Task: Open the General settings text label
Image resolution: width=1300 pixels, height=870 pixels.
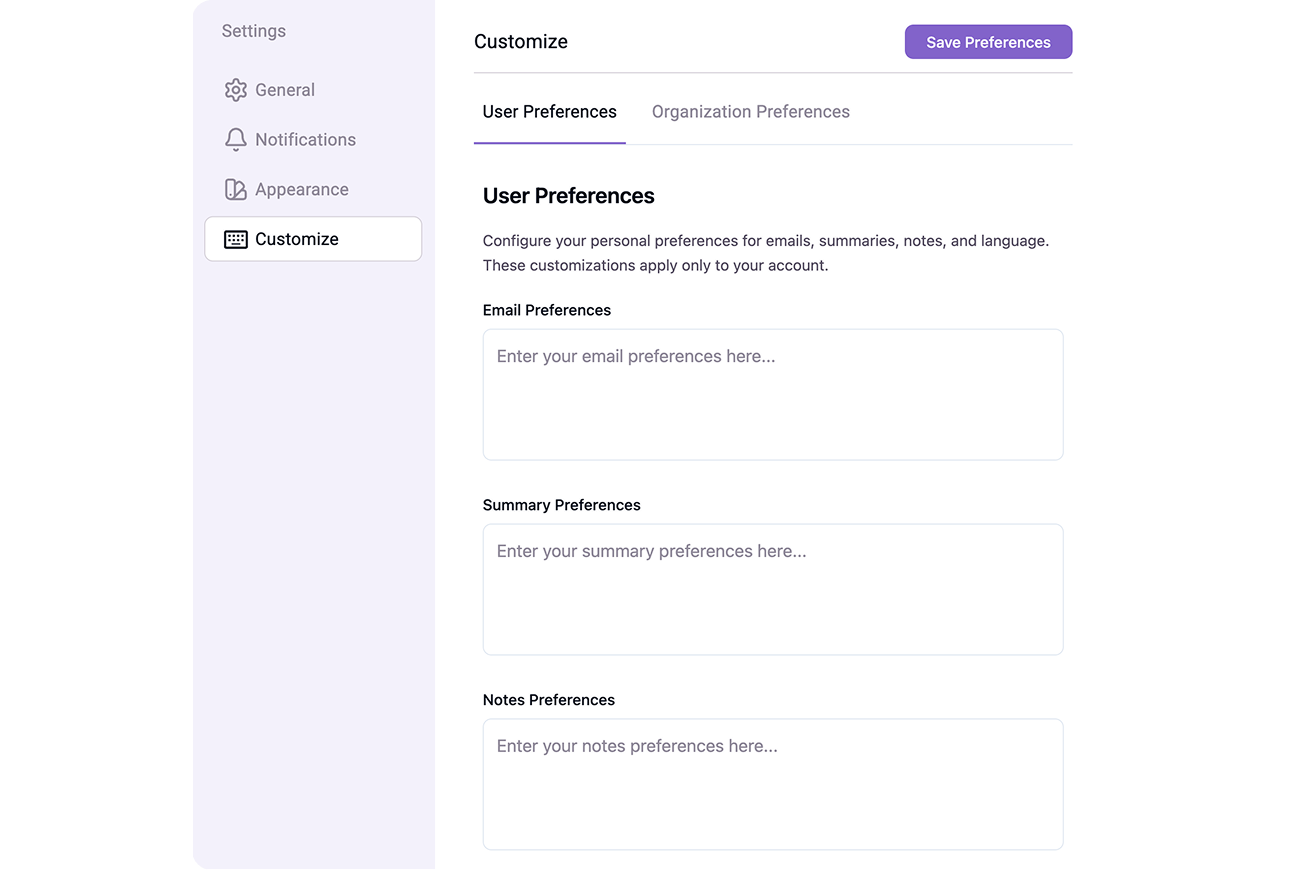Action: 285,90
